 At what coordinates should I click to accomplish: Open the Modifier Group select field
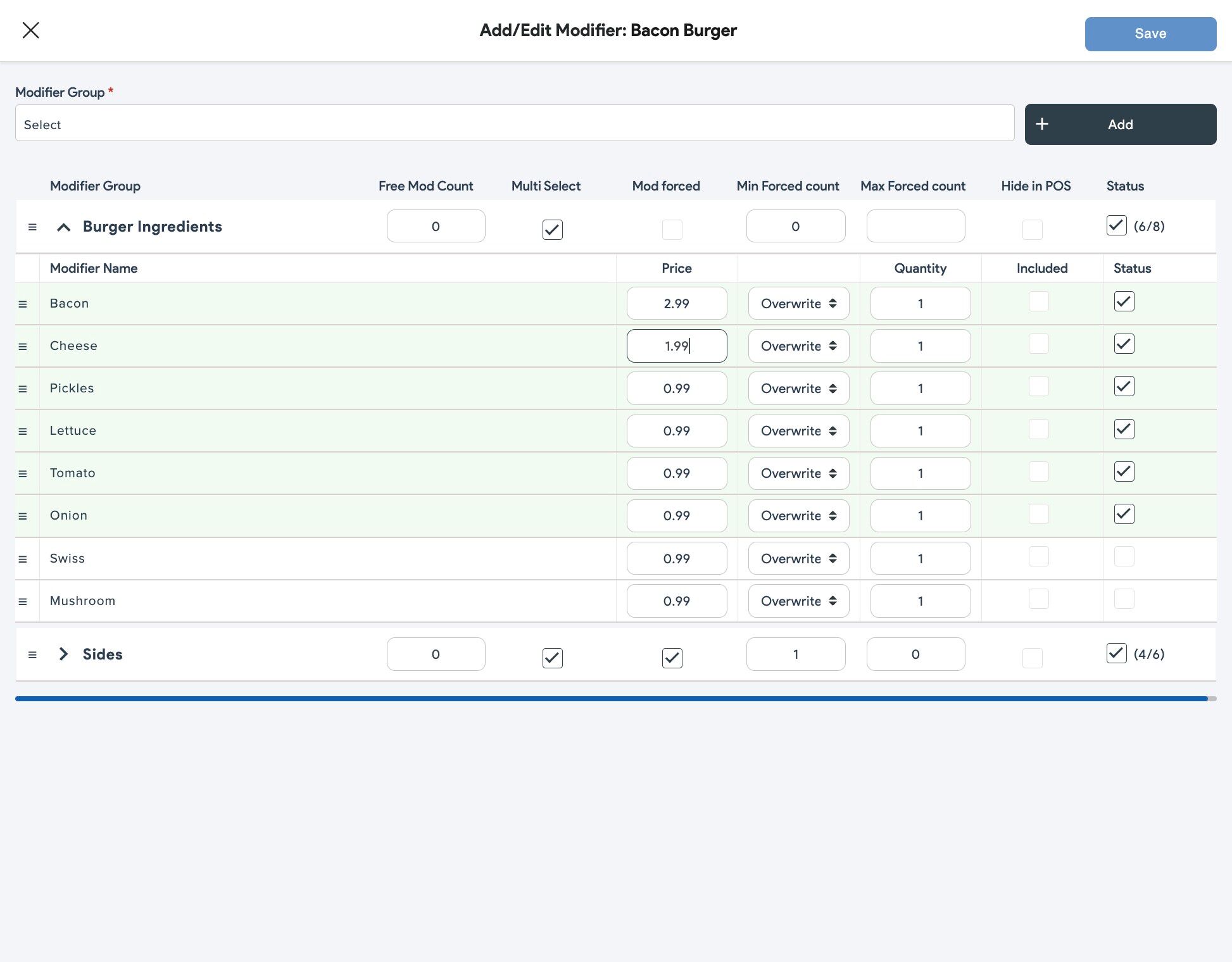[x=515, y=123]
